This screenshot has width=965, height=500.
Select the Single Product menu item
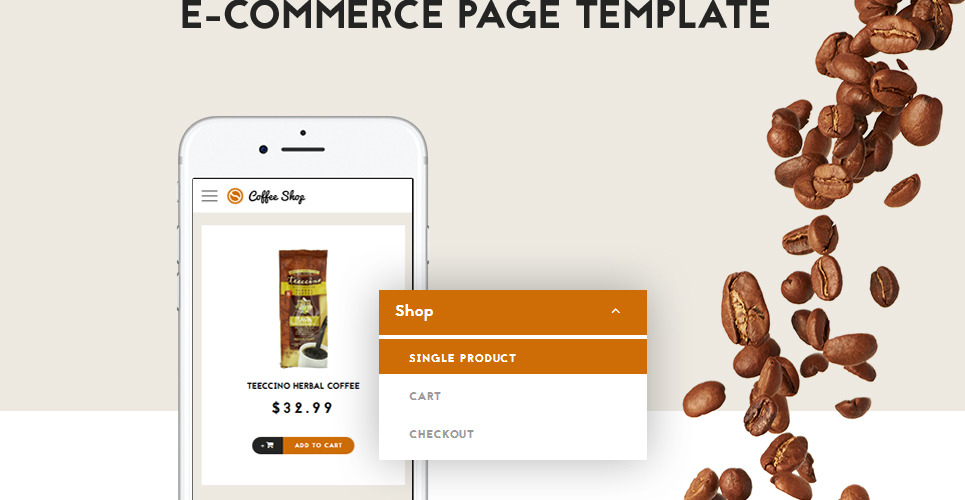[x=513, y=358]
